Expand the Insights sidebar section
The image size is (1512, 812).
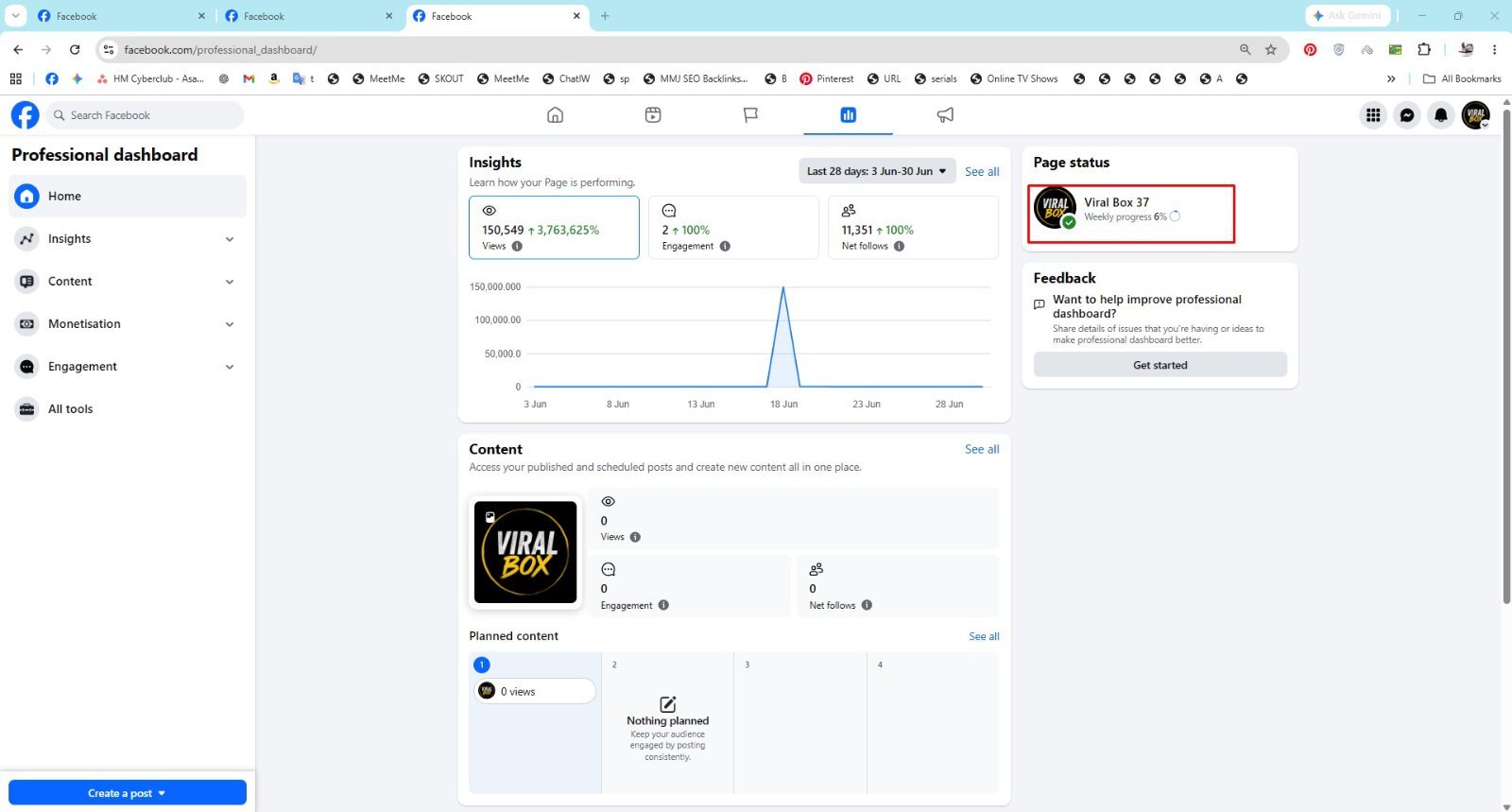pos(128,239)
